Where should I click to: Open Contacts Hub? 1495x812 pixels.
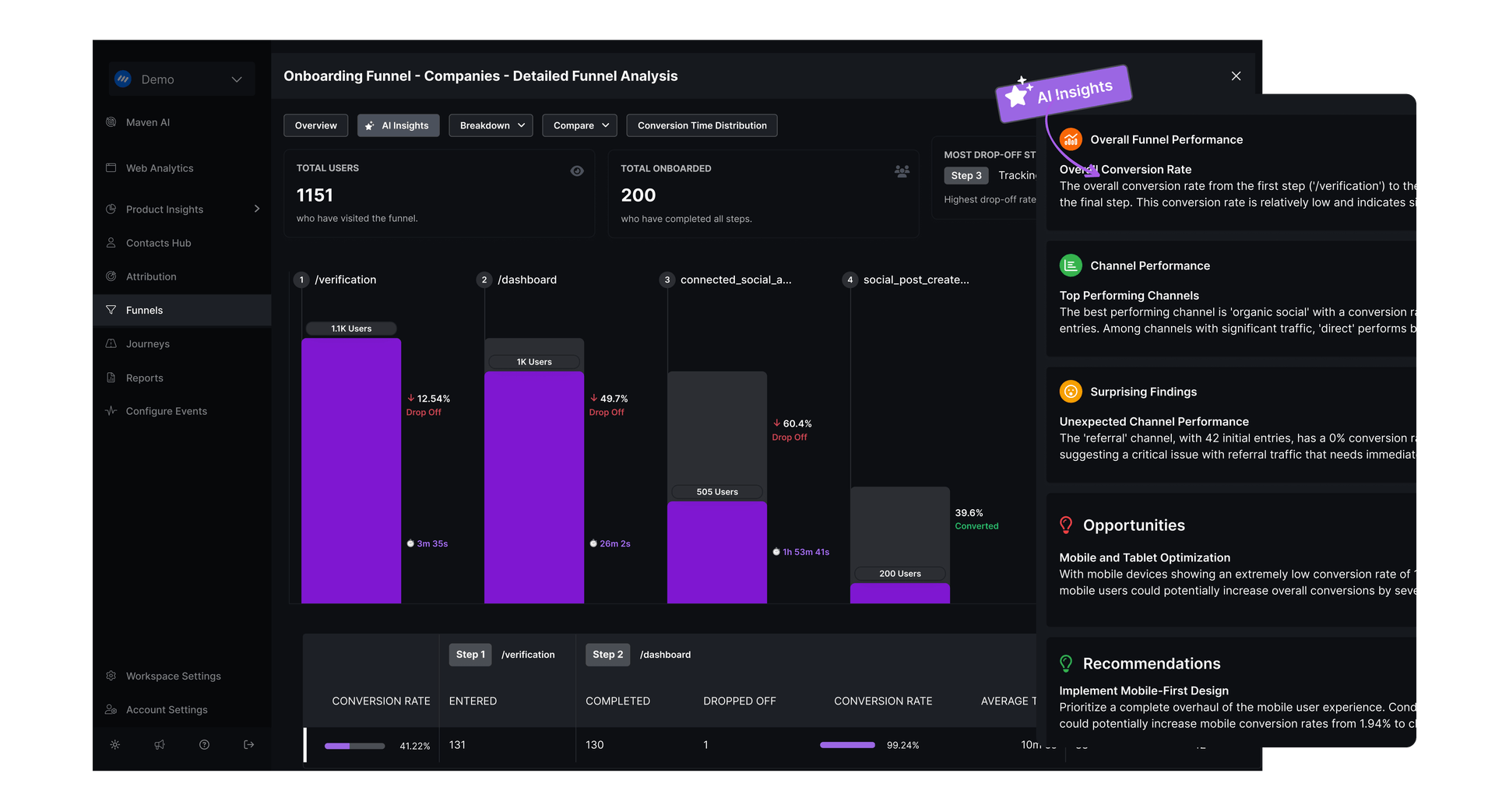click(158, 243)
